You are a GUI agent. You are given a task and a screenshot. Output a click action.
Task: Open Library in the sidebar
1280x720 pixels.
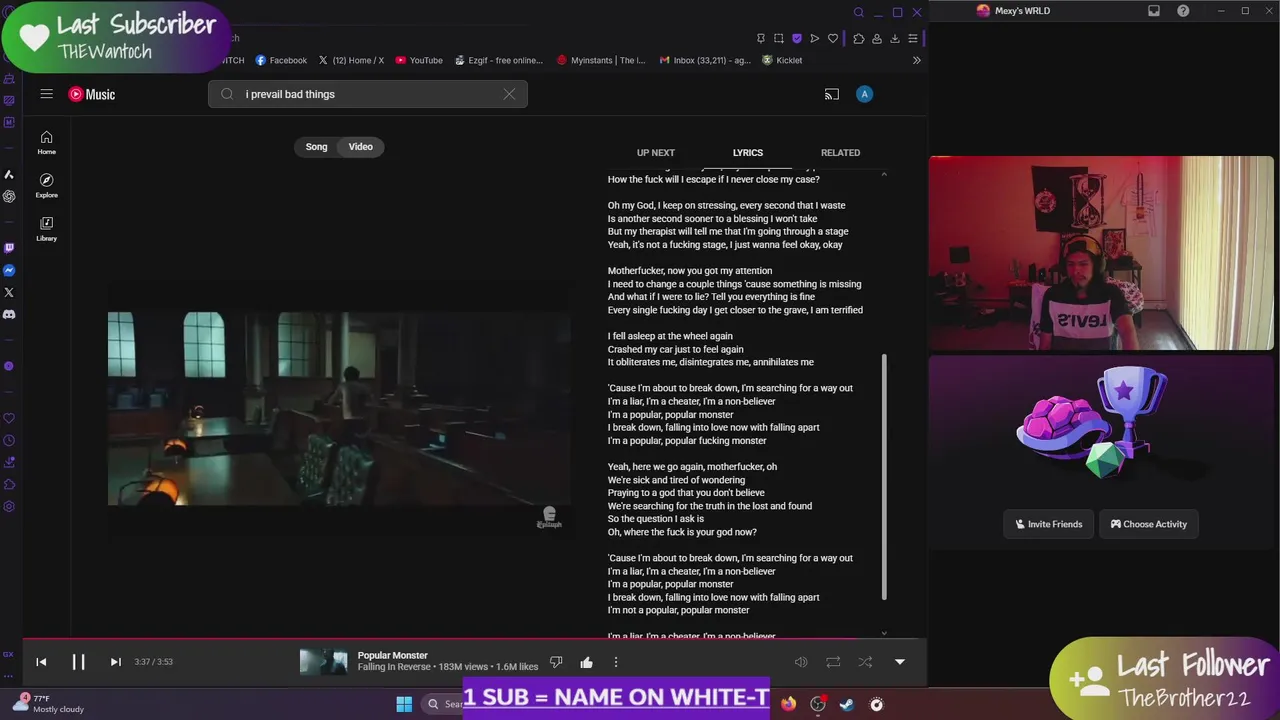pyautogui.click(x=46, y=228)
